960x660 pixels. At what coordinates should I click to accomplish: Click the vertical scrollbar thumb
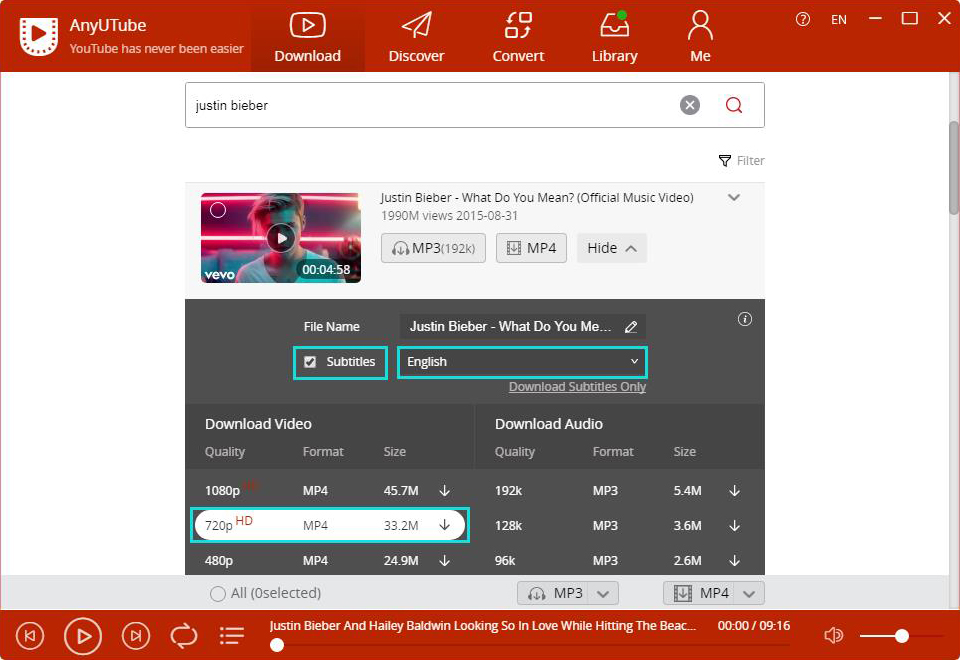coord(953,168)
